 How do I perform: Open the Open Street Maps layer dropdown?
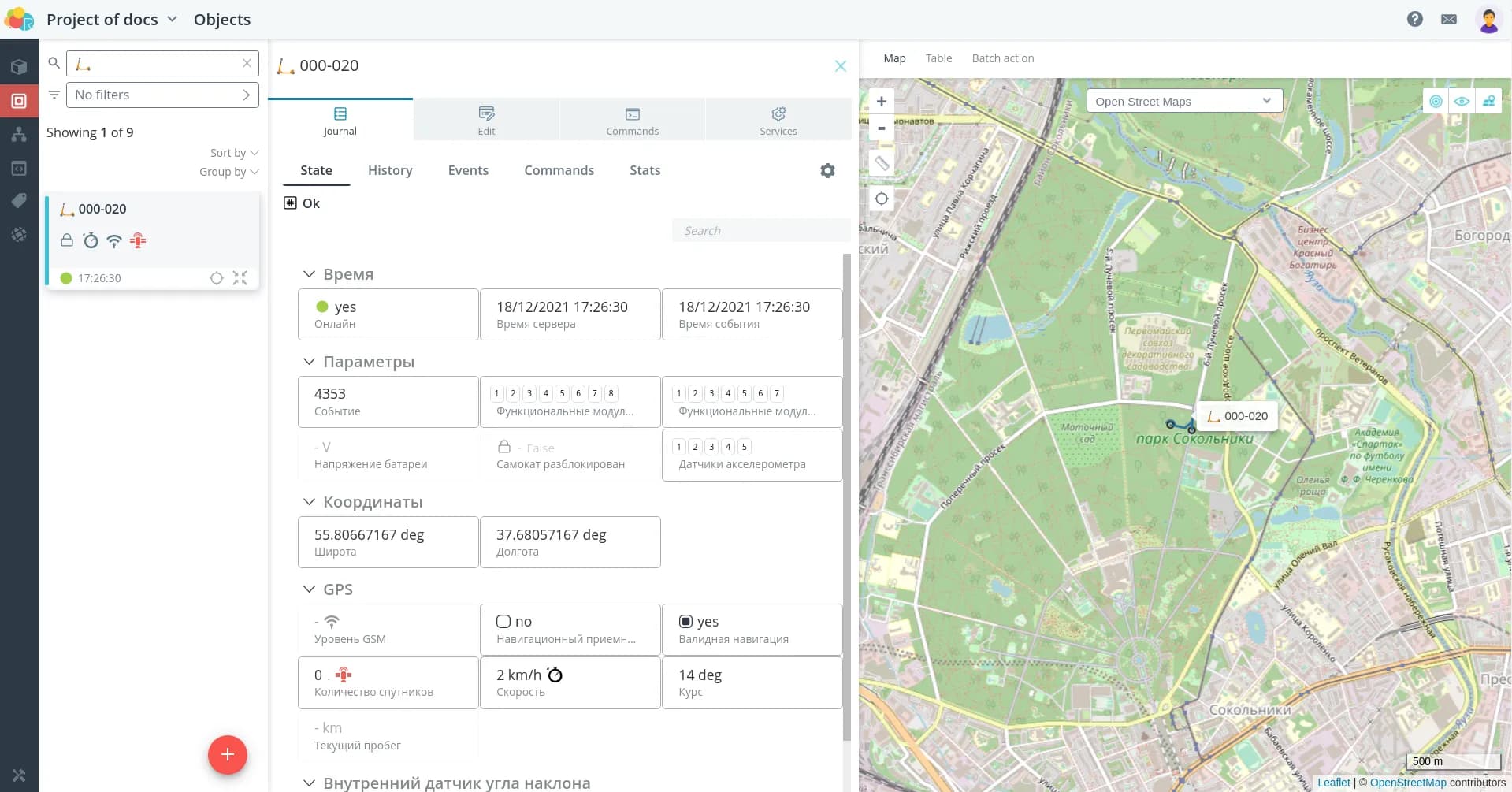[x=1183, y=101]
